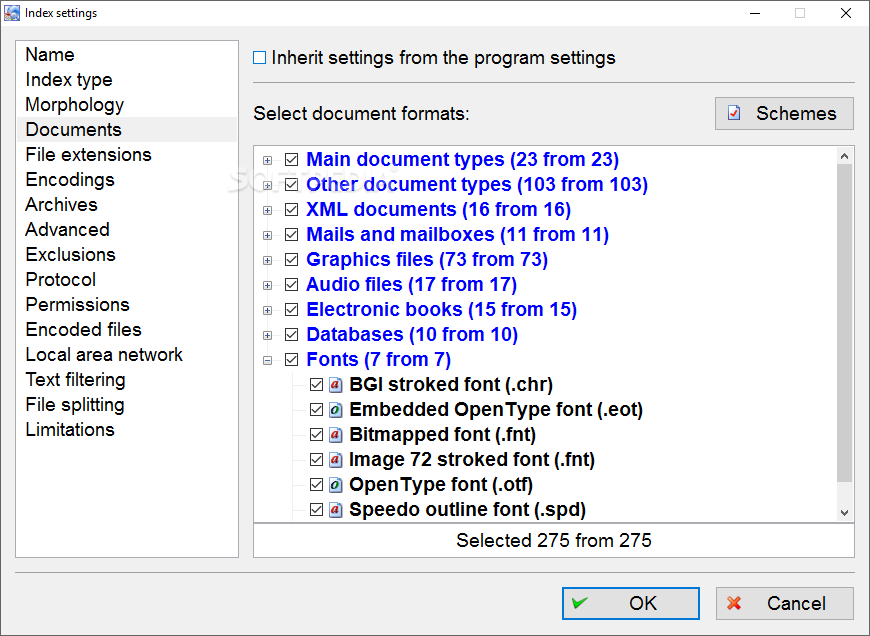Click the BGI stroked font file icon
The height and width of the screenshot is (636, 870).
click(335, 385)
